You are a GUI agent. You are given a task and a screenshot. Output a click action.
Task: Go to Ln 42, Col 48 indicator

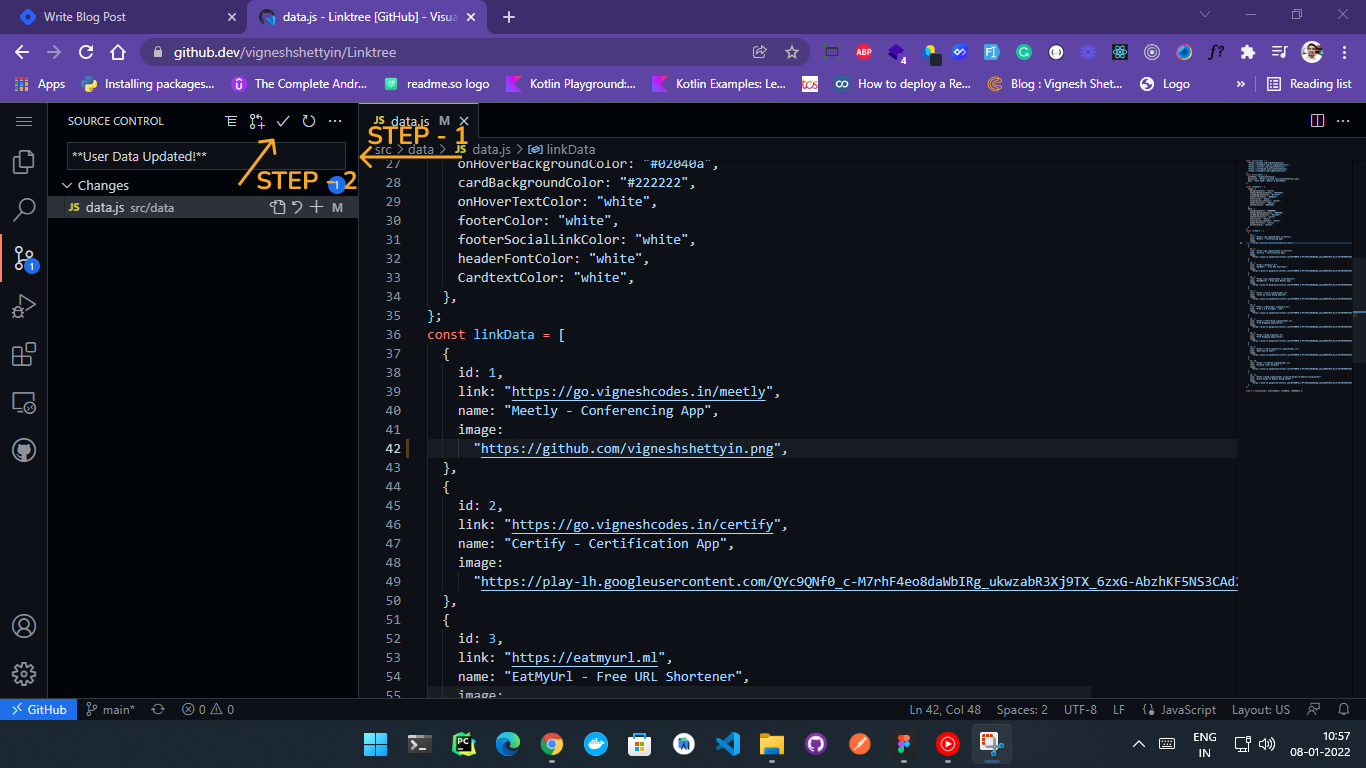945,709
